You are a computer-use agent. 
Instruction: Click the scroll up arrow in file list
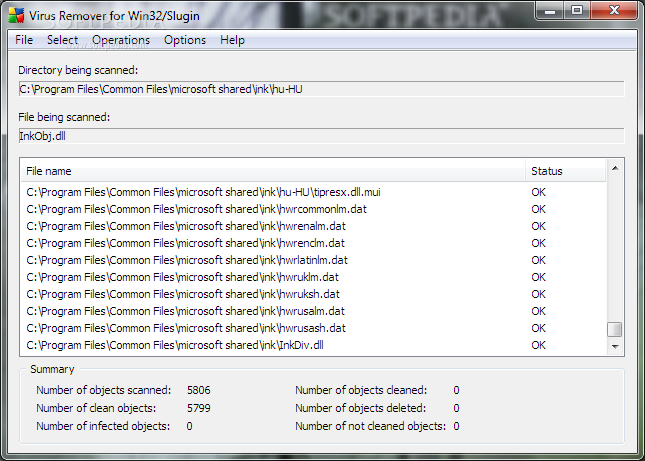point(615,168)
